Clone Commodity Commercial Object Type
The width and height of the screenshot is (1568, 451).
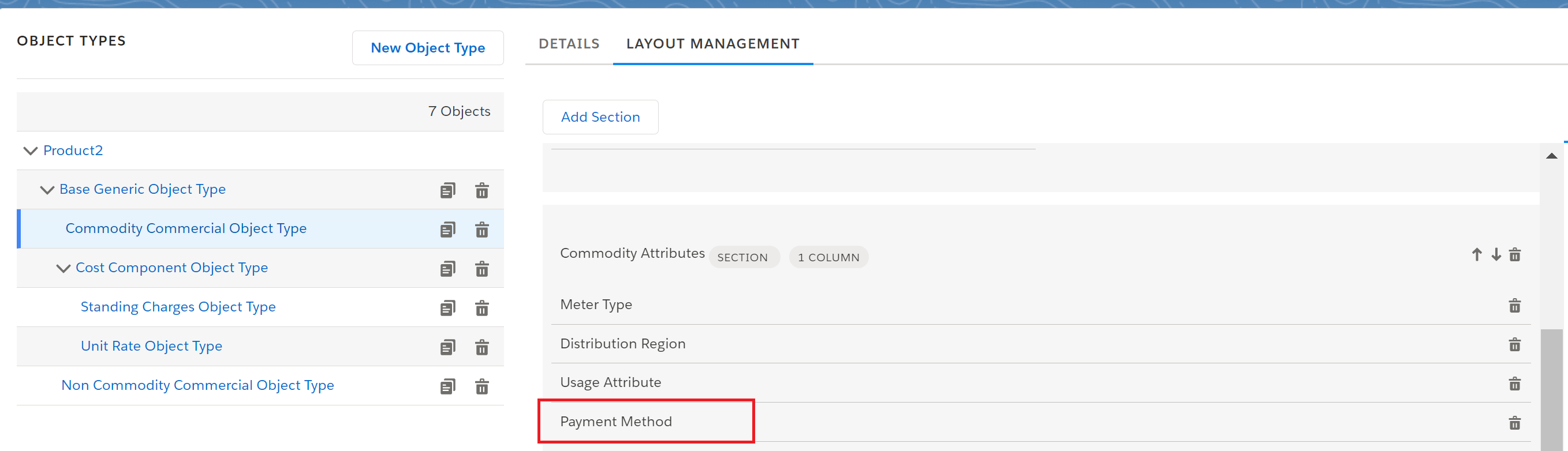[x=447, y=229]
